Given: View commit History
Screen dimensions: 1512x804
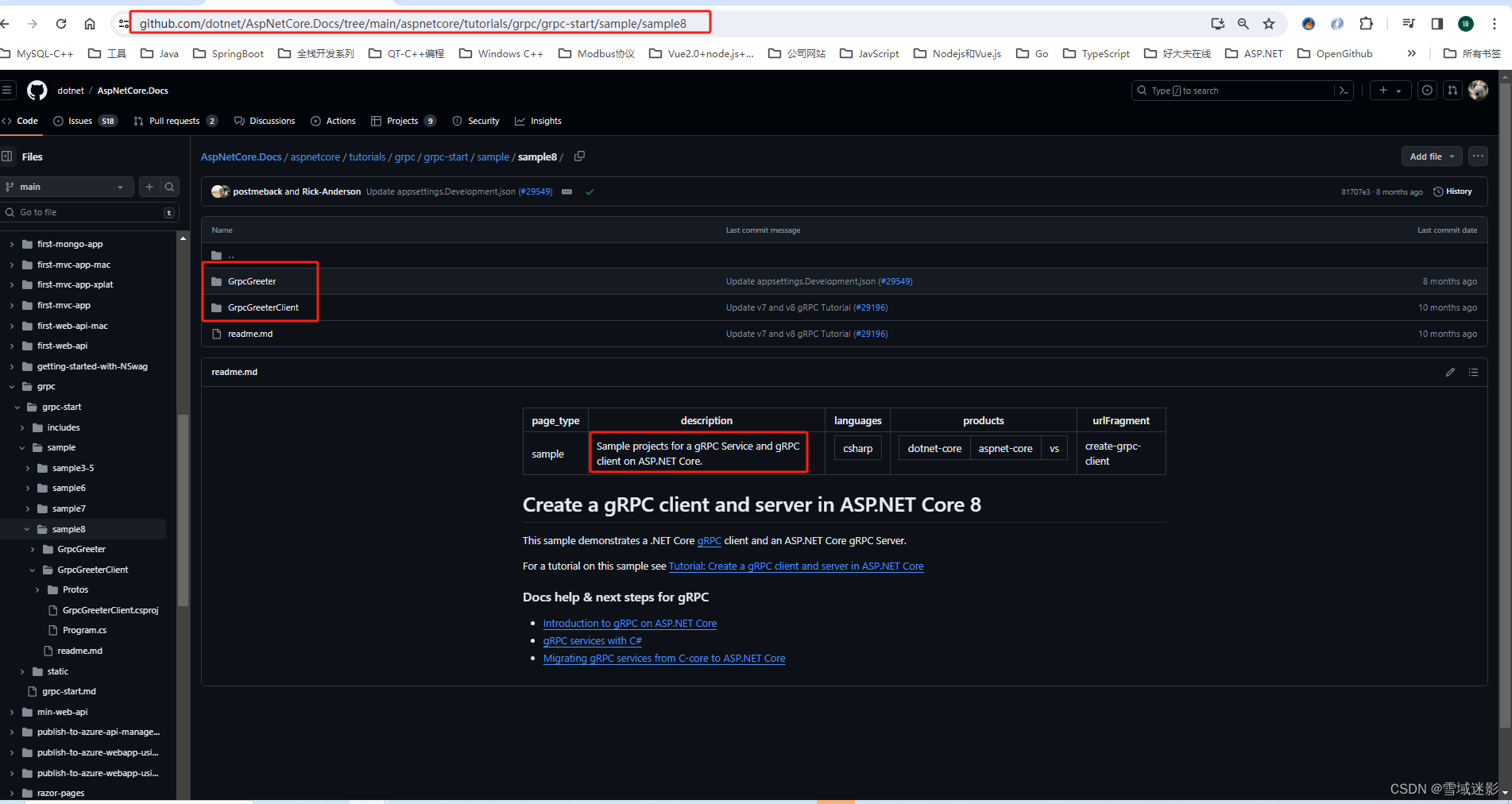Looking at the screenshot, I should click(1452, 191).
